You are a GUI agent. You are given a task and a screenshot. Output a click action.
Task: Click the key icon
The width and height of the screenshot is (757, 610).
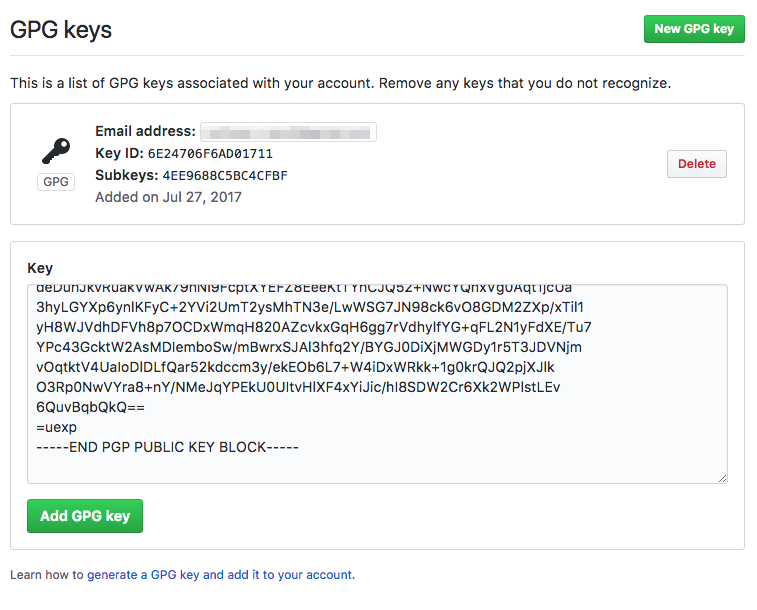(x=55, y=152)
